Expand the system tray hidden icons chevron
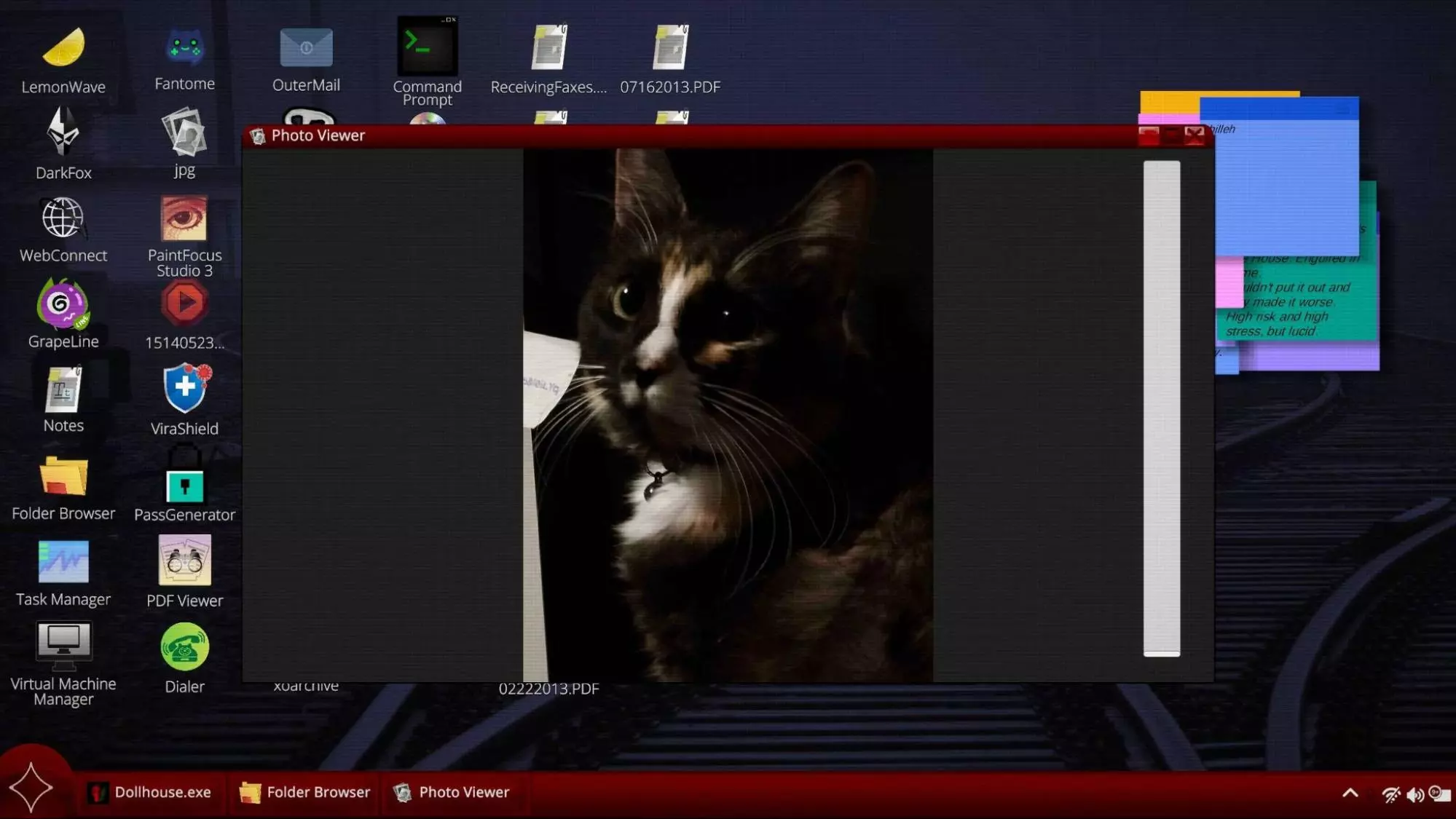The height and width of the screenshot is (819, 1456). pyautogui.click(x=1350, y=794)
